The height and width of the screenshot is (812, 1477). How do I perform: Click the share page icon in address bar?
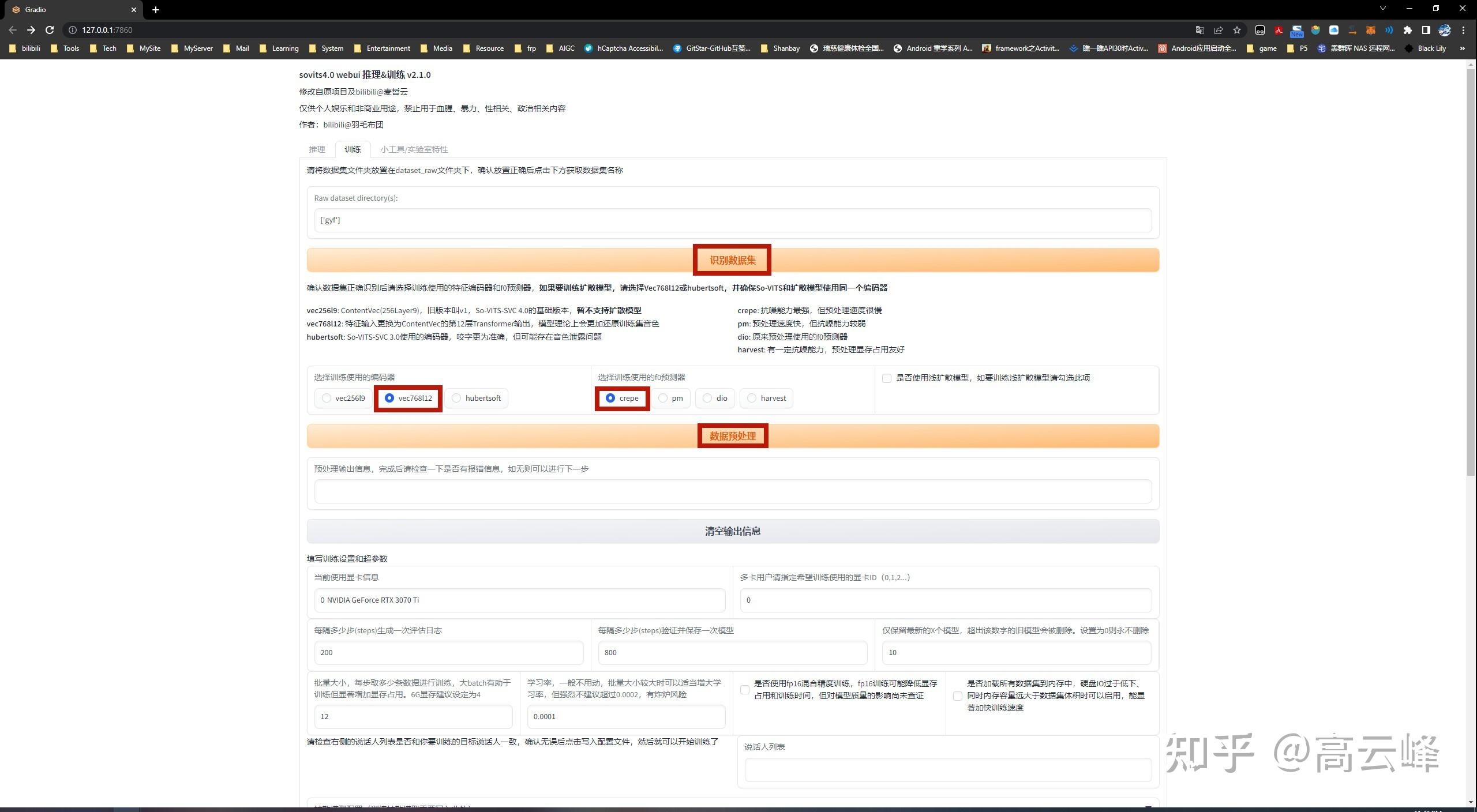(x=1218, y=30)
